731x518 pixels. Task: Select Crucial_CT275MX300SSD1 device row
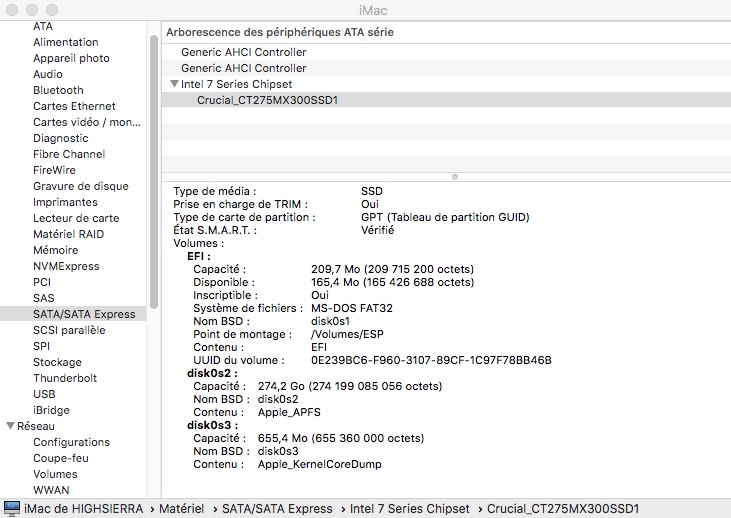coord(446,100)
